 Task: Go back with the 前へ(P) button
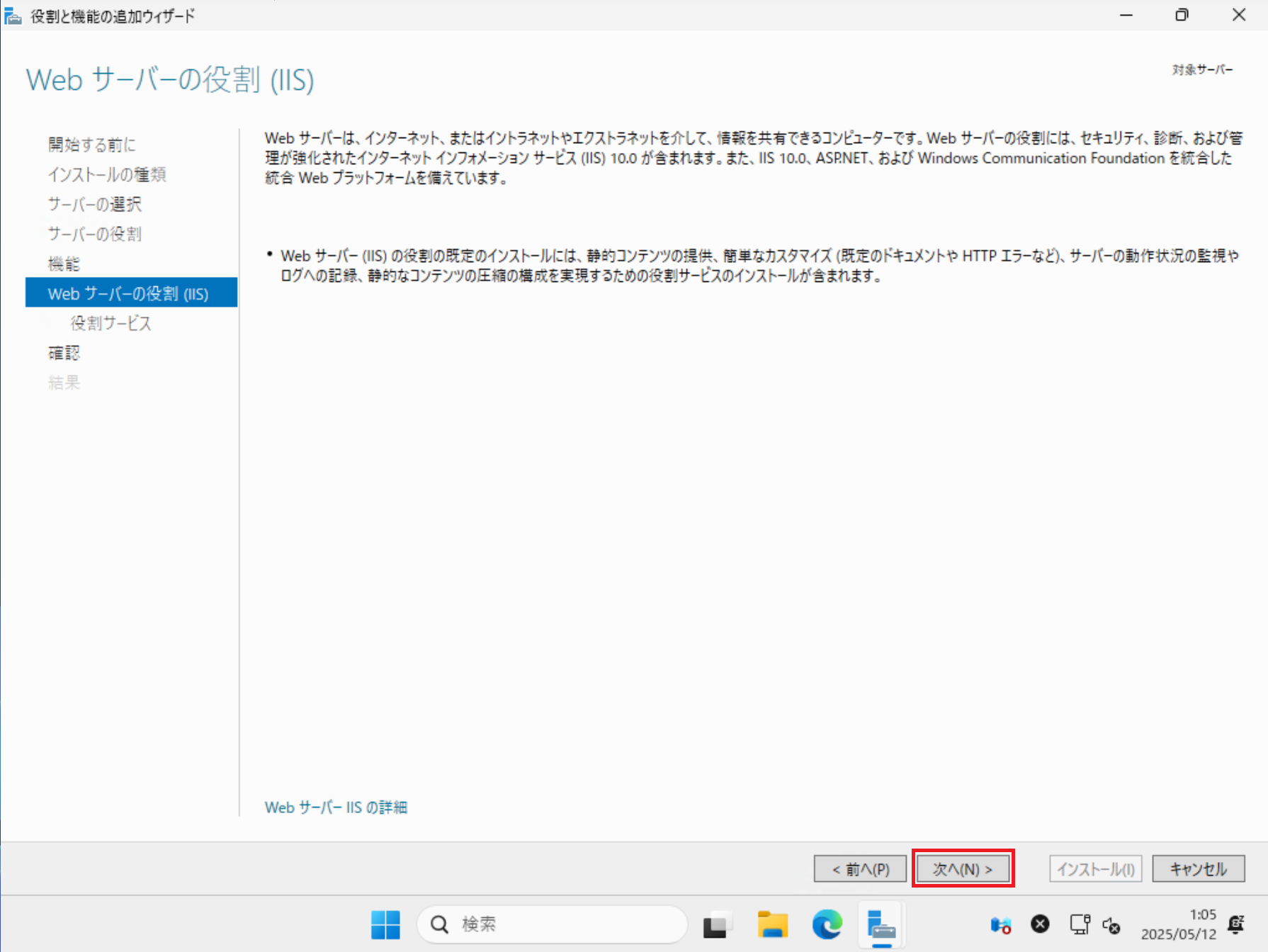coord(860,868)
